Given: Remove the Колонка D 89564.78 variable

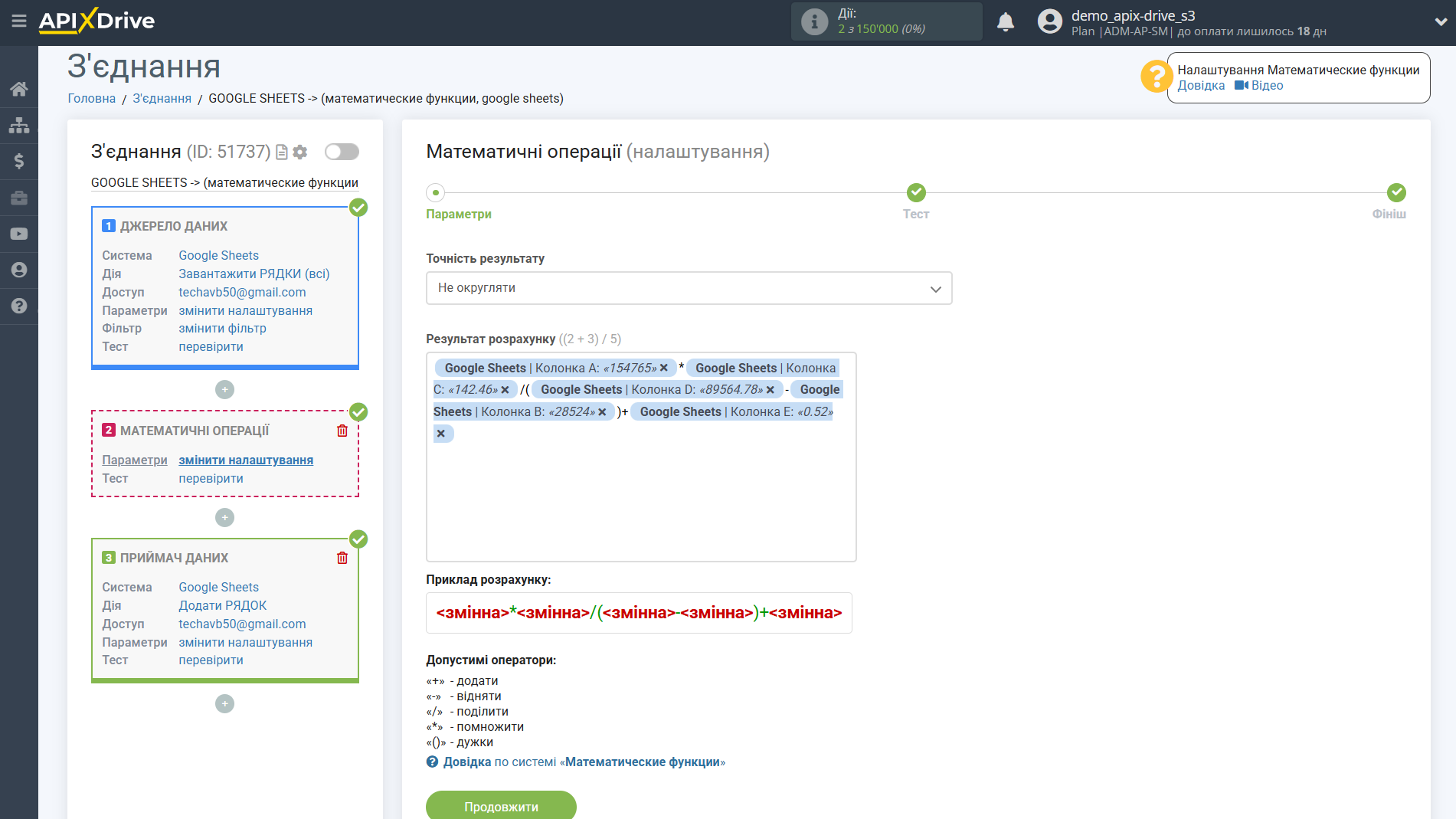Looking at the screenshot, I should pyautogui.click(x=771, y=389).
